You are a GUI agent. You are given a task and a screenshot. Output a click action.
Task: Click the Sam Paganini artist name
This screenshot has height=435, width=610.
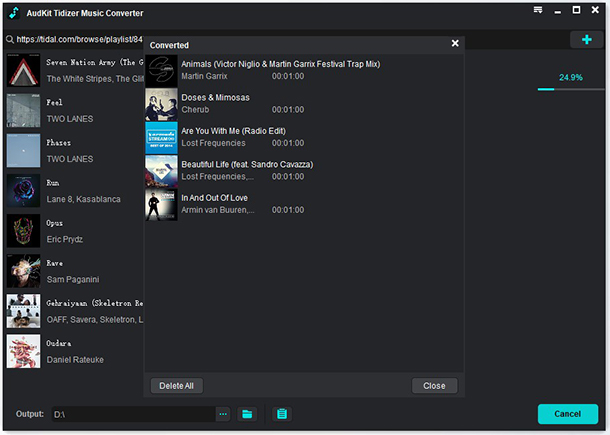tap(73, 279)
